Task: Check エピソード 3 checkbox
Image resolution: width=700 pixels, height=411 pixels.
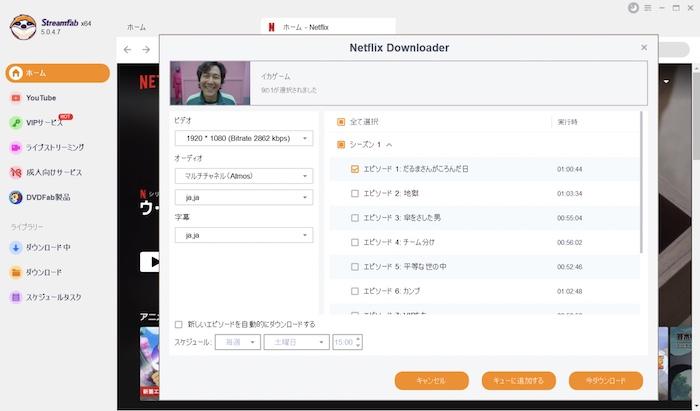Action: (x=355, y=218)
